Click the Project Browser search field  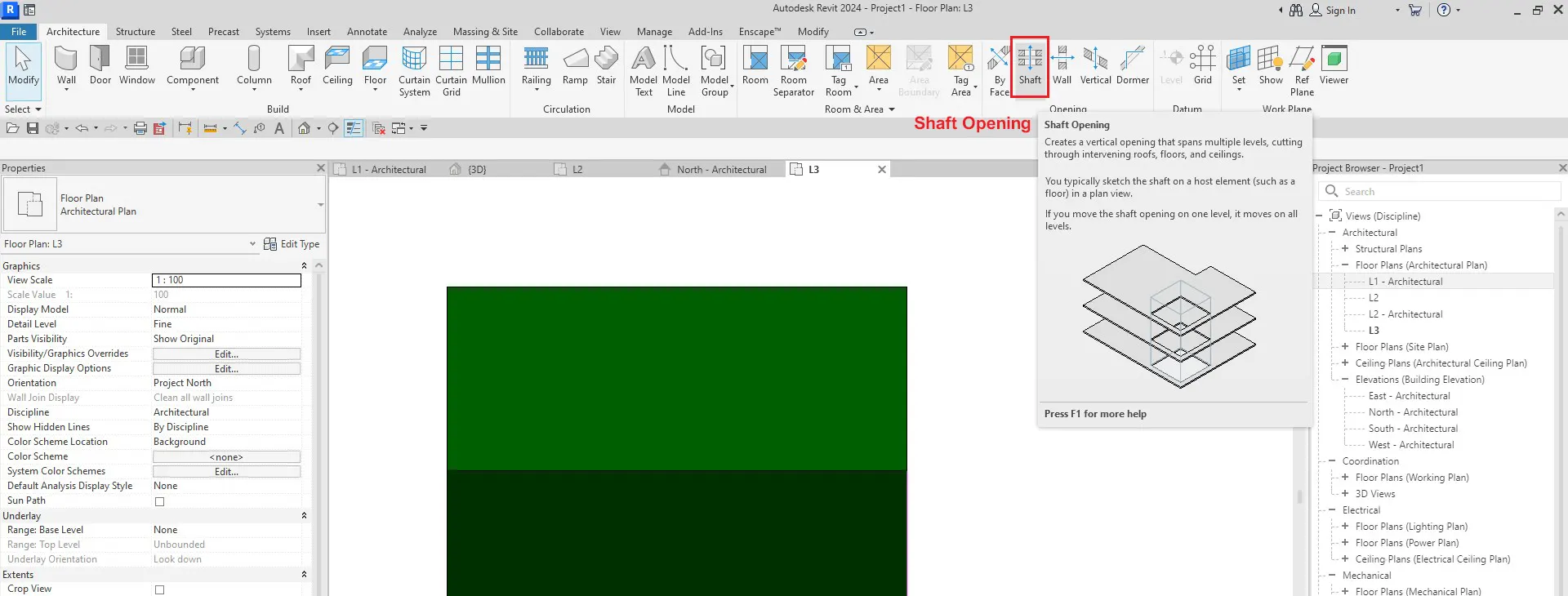click(x=1439, y=191)
